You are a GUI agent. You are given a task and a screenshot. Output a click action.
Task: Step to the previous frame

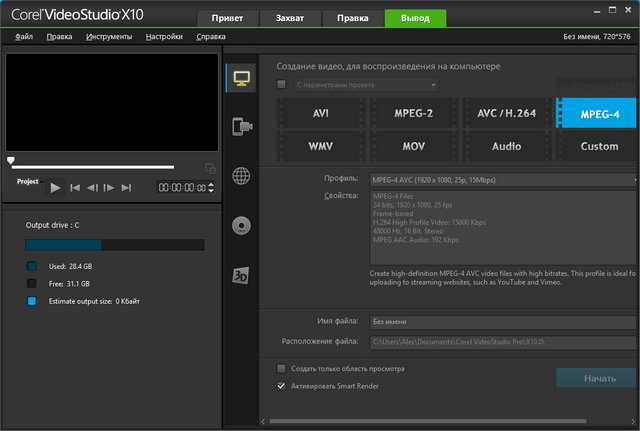[x=91, y=187]
